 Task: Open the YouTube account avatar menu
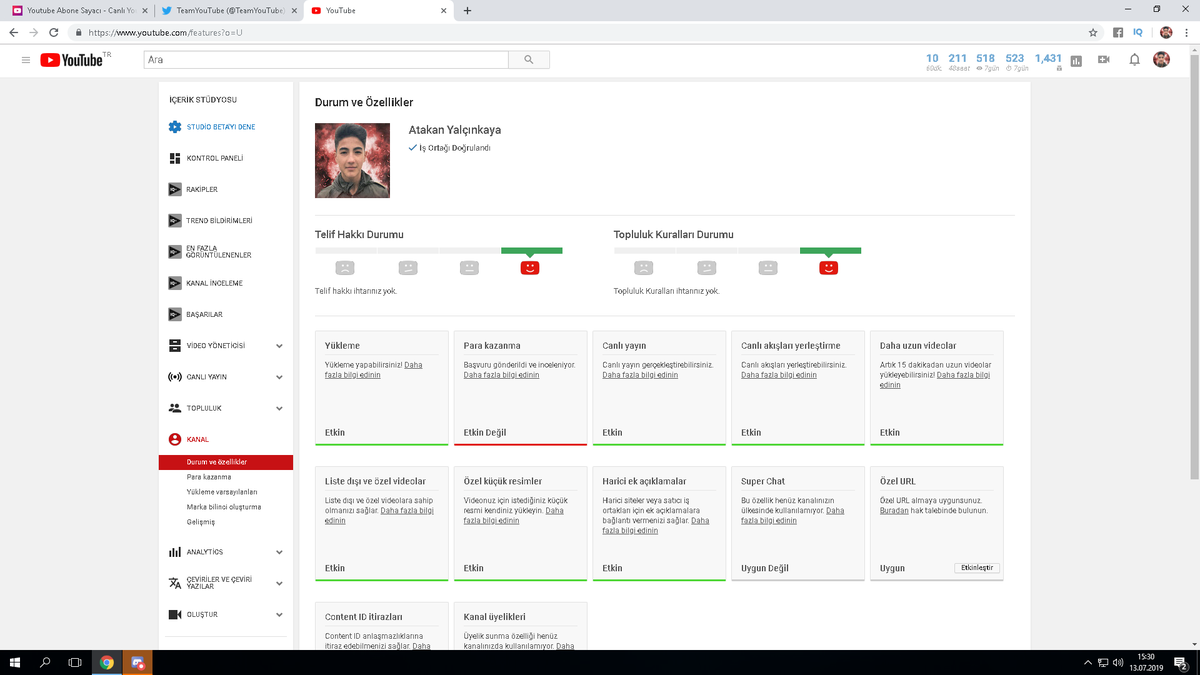(x=1161, y=60)
